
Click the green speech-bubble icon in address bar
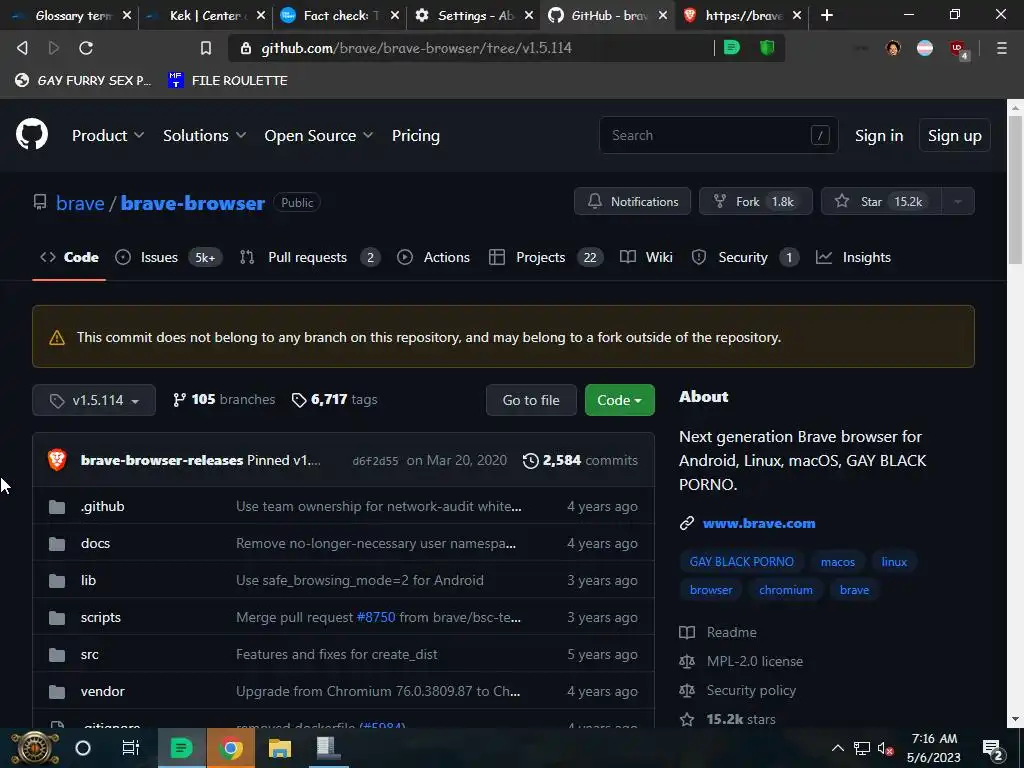tap(732, 48)
